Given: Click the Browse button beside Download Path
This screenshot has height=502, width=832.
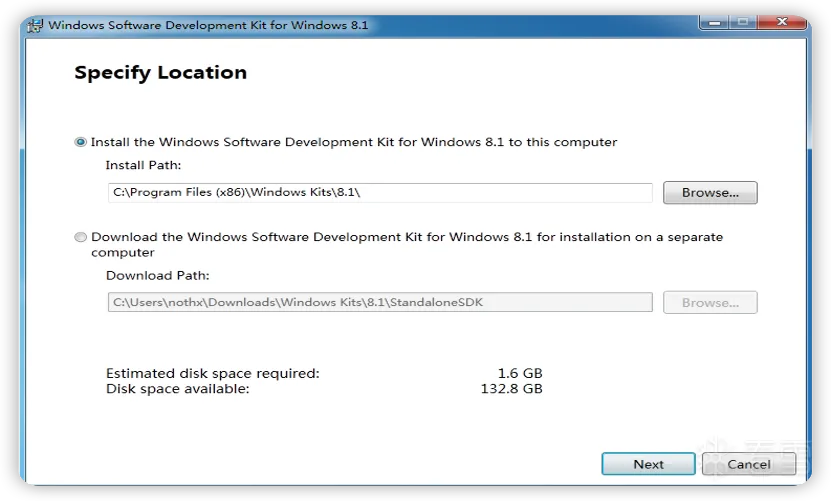Looking at the screenshot, I should [x=710, y=302].
